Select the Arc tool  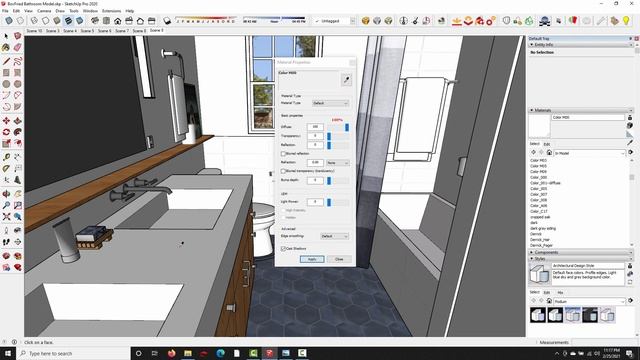(x=6, y=95)
